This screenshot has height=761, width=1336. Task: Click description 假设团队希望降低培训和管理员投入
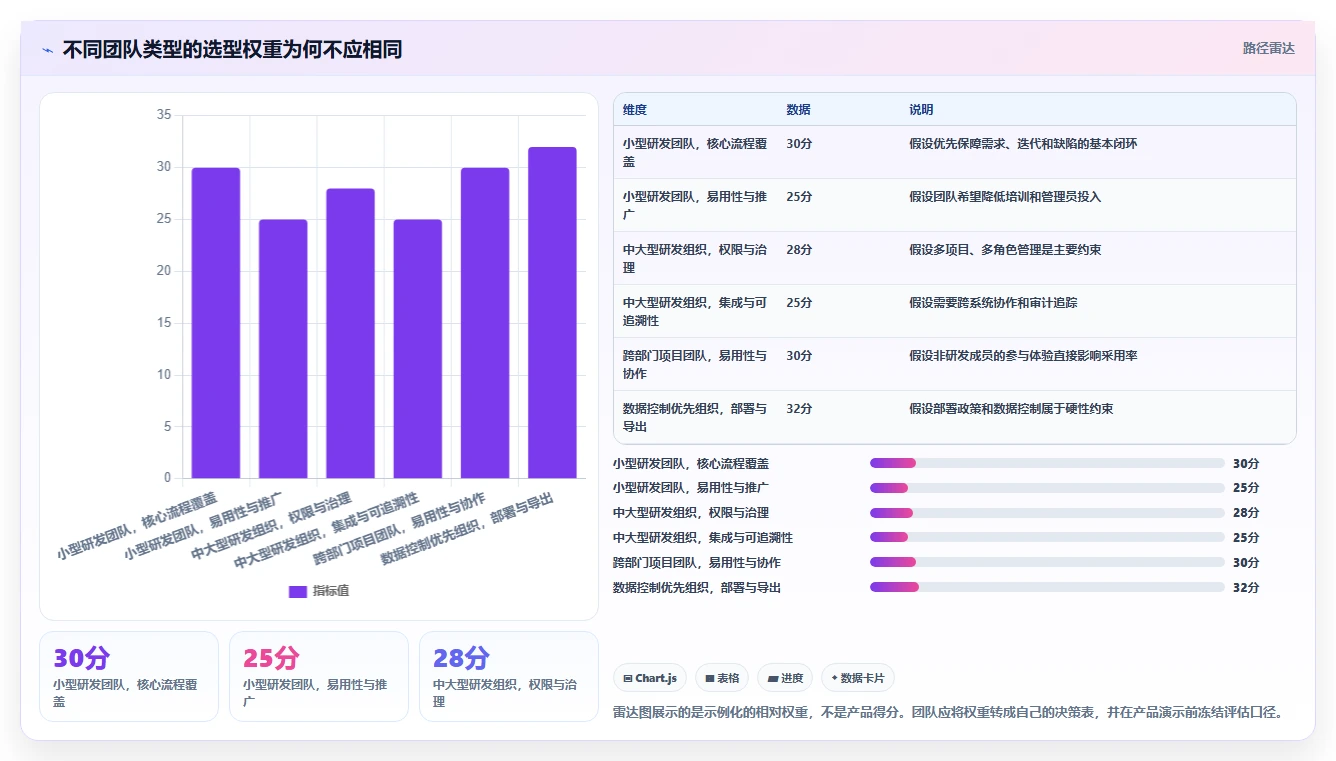tap(1005, 196)
